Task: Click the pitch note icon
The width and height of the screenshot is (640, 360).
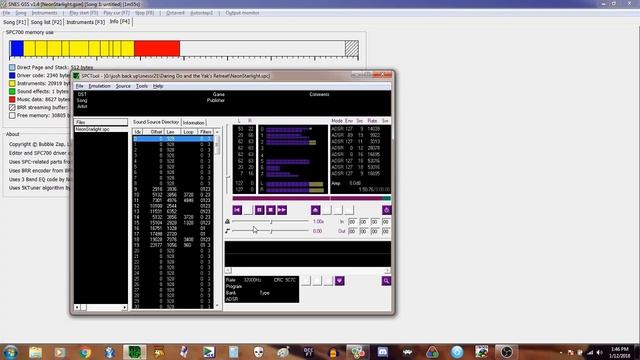Action: [x=227, y=231]
